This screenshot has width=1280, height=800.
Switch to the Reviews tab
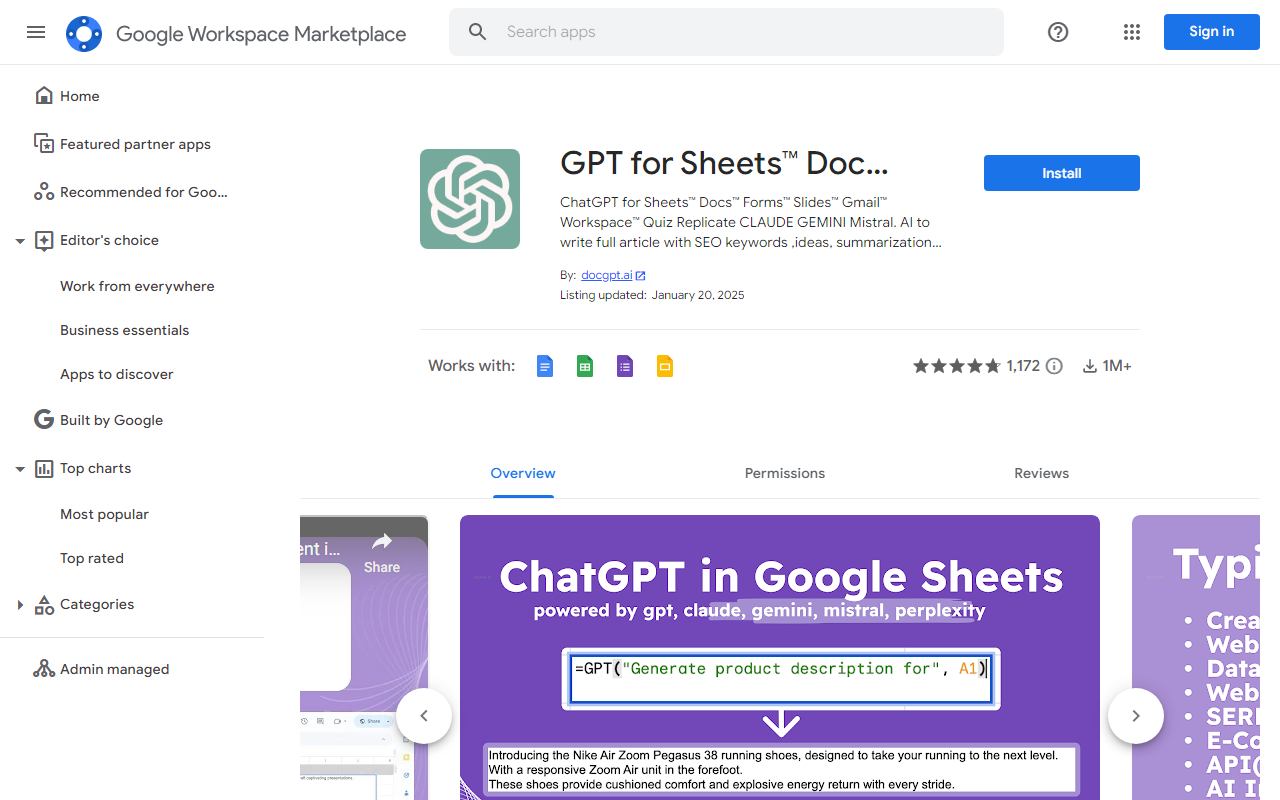1042,473
